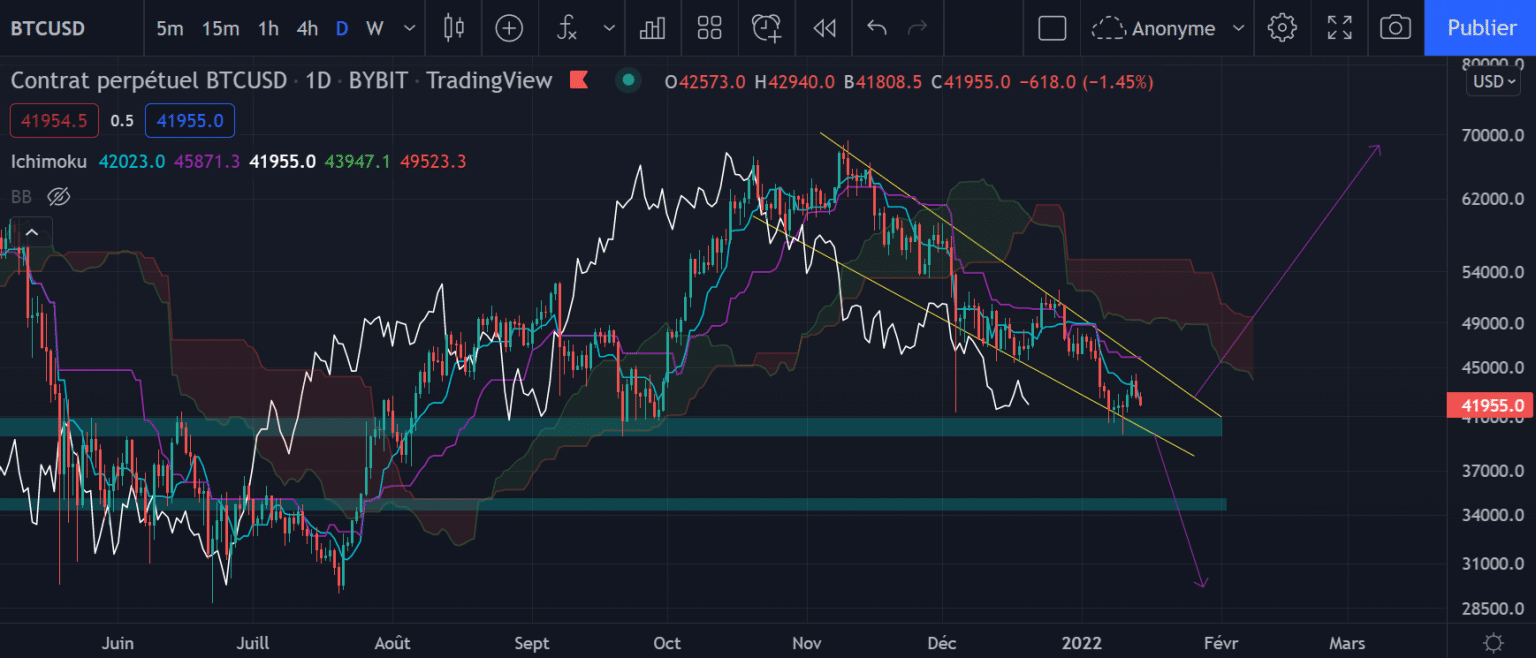
Task: Open the bar chart financials icon
Action: (652, 28)
